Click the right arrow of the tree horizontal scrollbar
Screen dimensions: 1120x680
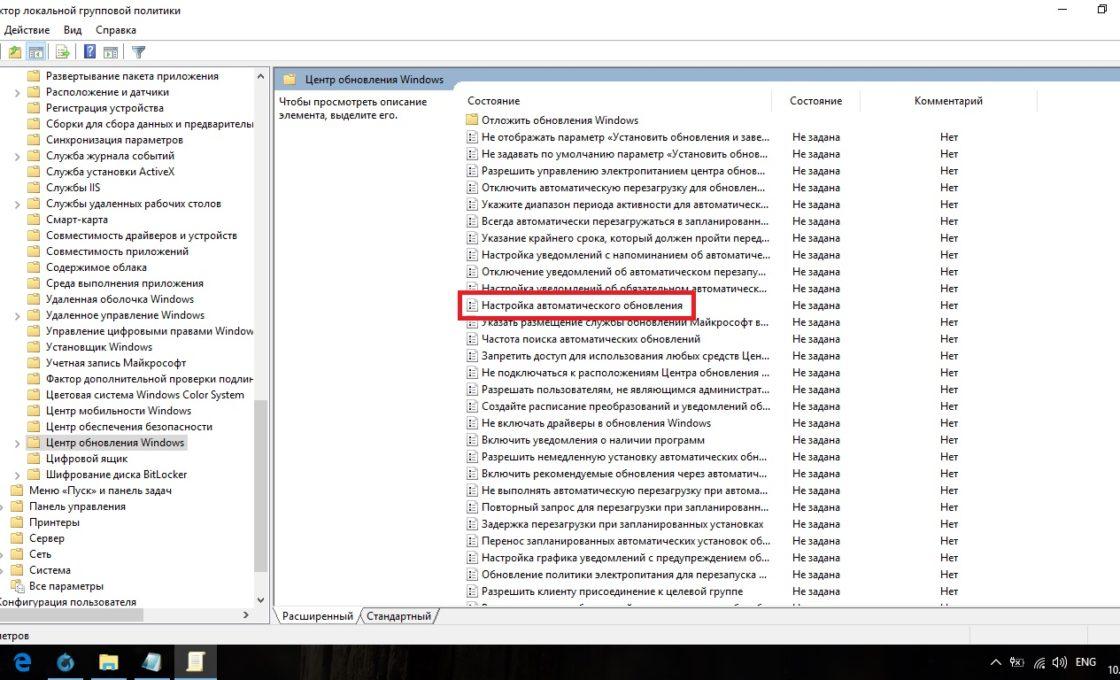pyautogui.click(x=246, y=615)
